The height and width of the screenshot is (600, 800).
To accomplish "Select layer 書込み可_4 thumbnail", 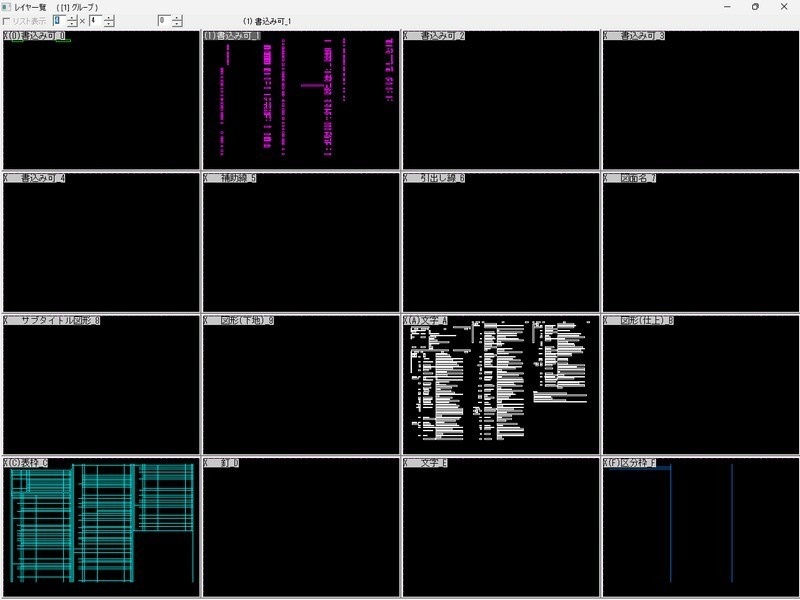I will (x=101, y=242).
